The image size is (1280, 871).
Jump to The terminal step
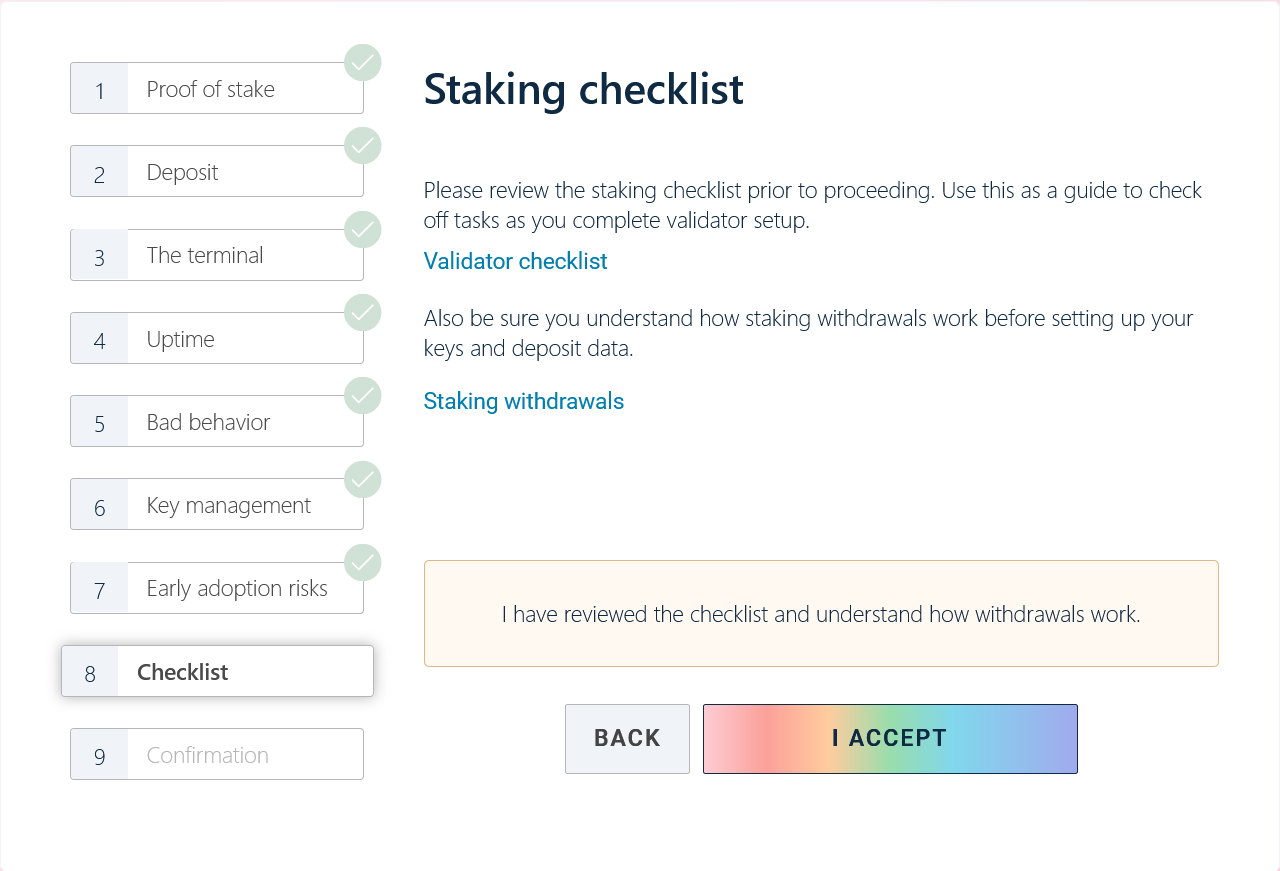216,256
